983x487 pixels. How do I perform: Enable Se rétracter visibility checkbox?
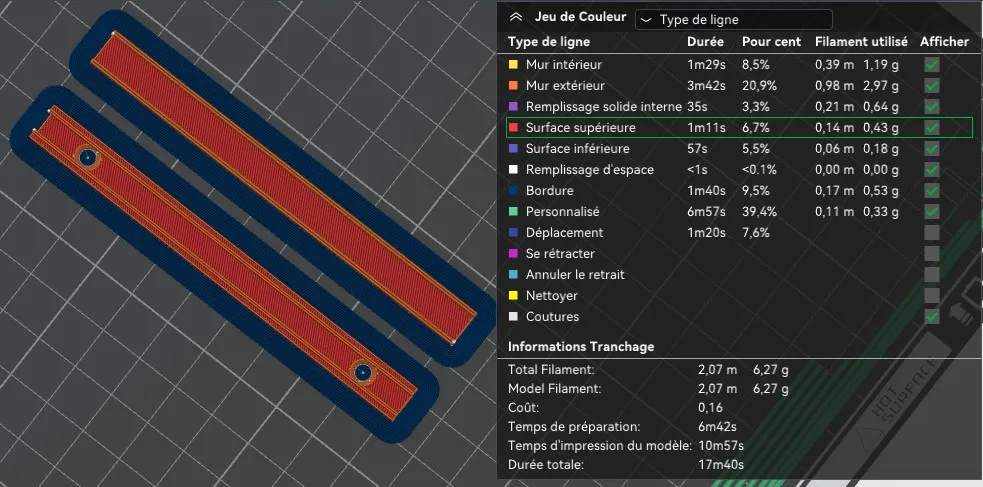[x=932, y=254]
